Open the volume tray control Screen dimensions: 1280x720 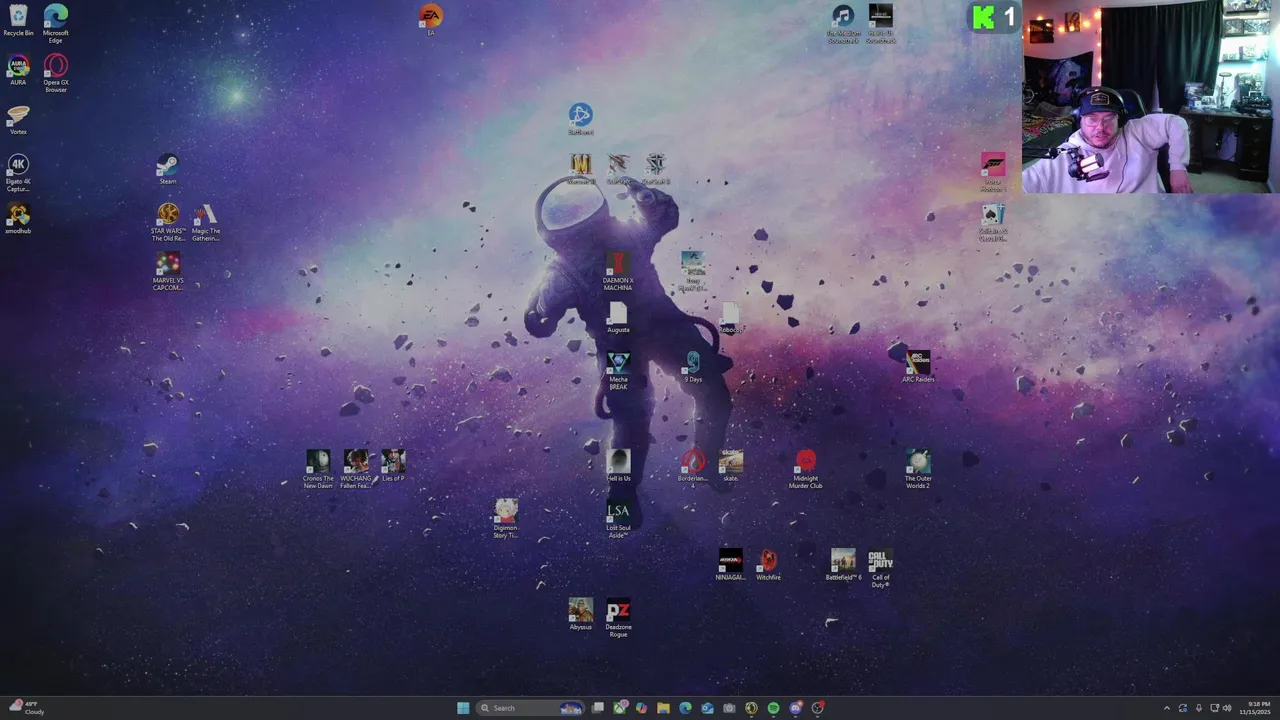1227,708
